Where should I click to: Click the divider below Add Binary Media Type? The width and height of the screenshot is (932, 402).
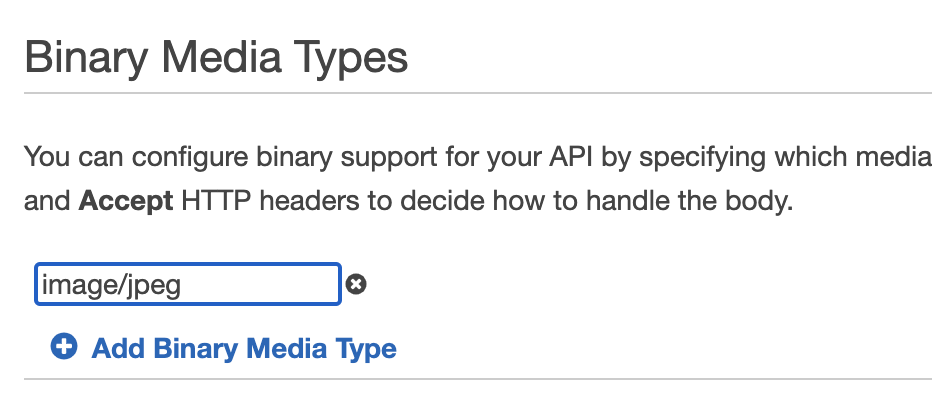(478, 378)
